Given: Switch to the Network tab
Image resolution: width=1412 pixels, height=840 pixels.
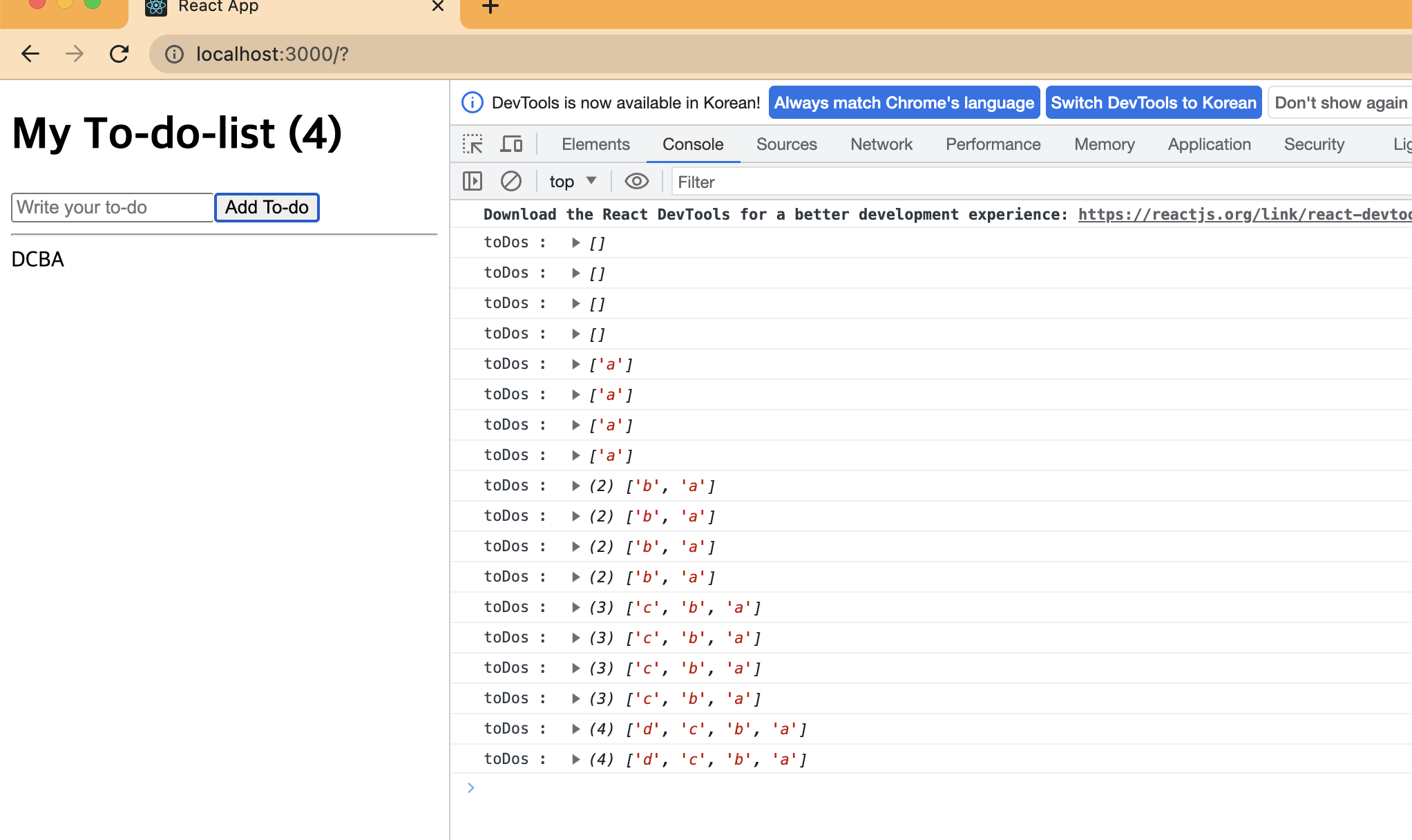Looking at the screenshot, I should point(881,144).
